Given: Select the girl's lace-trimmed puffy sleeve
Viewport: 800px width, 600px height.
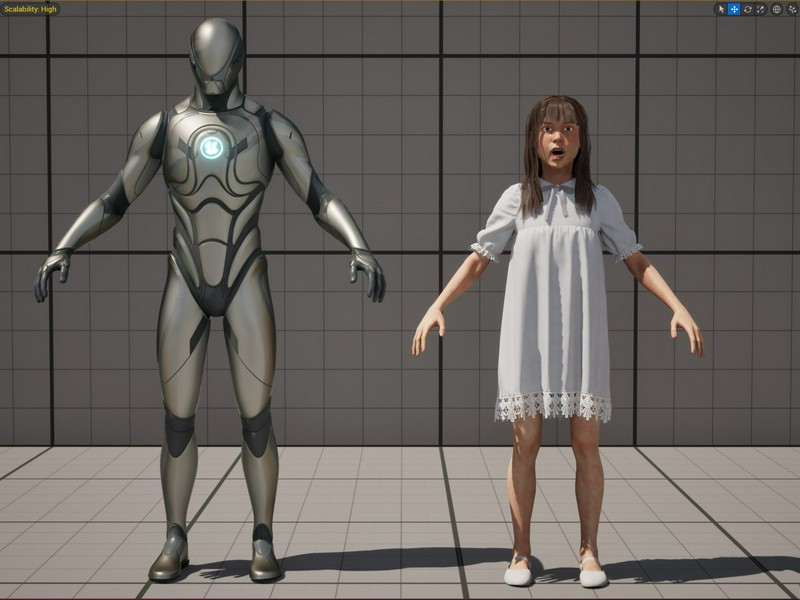Looking at the screenshot, I should tap(496, 224).
